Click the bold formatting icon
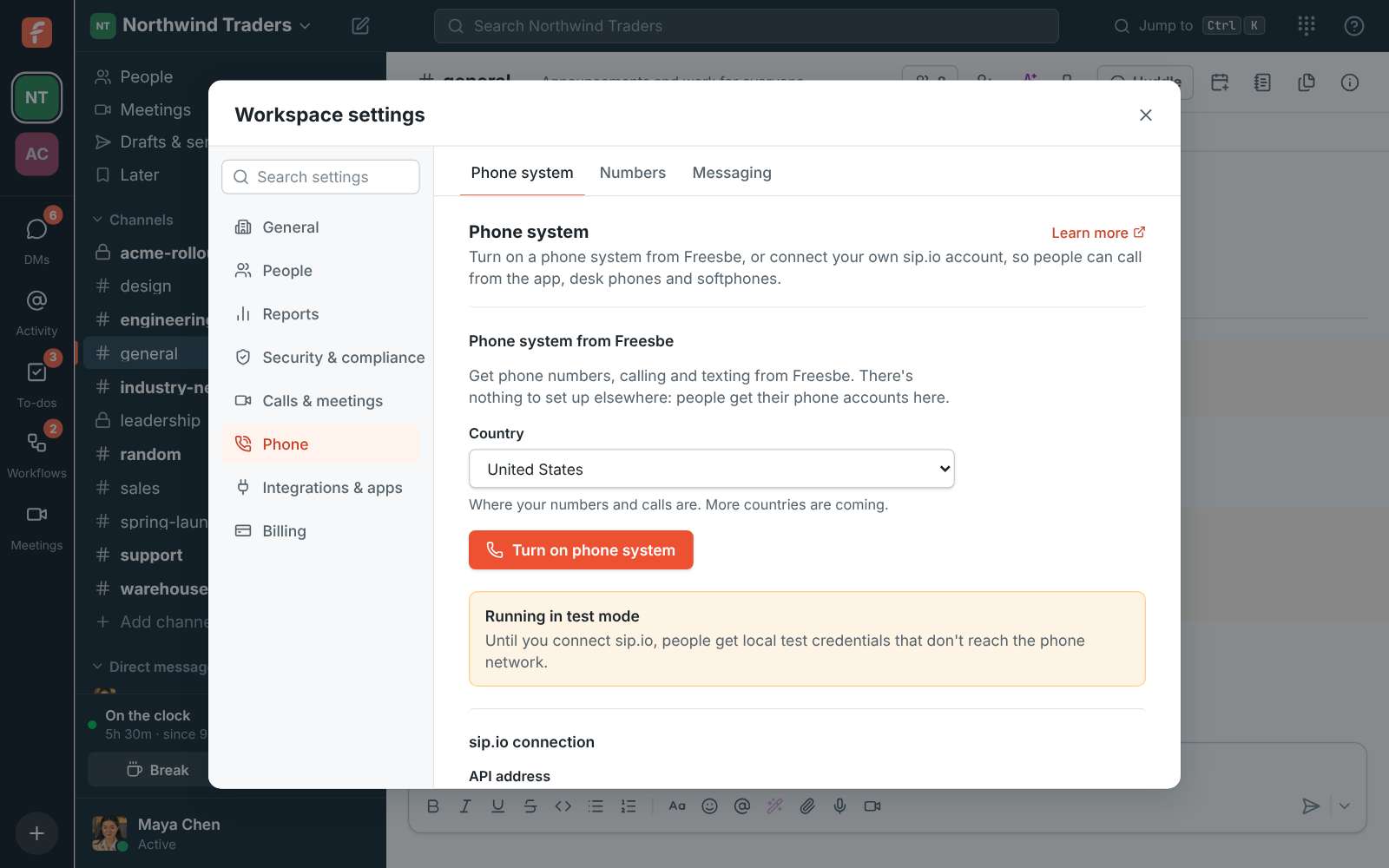 [433, 806]
